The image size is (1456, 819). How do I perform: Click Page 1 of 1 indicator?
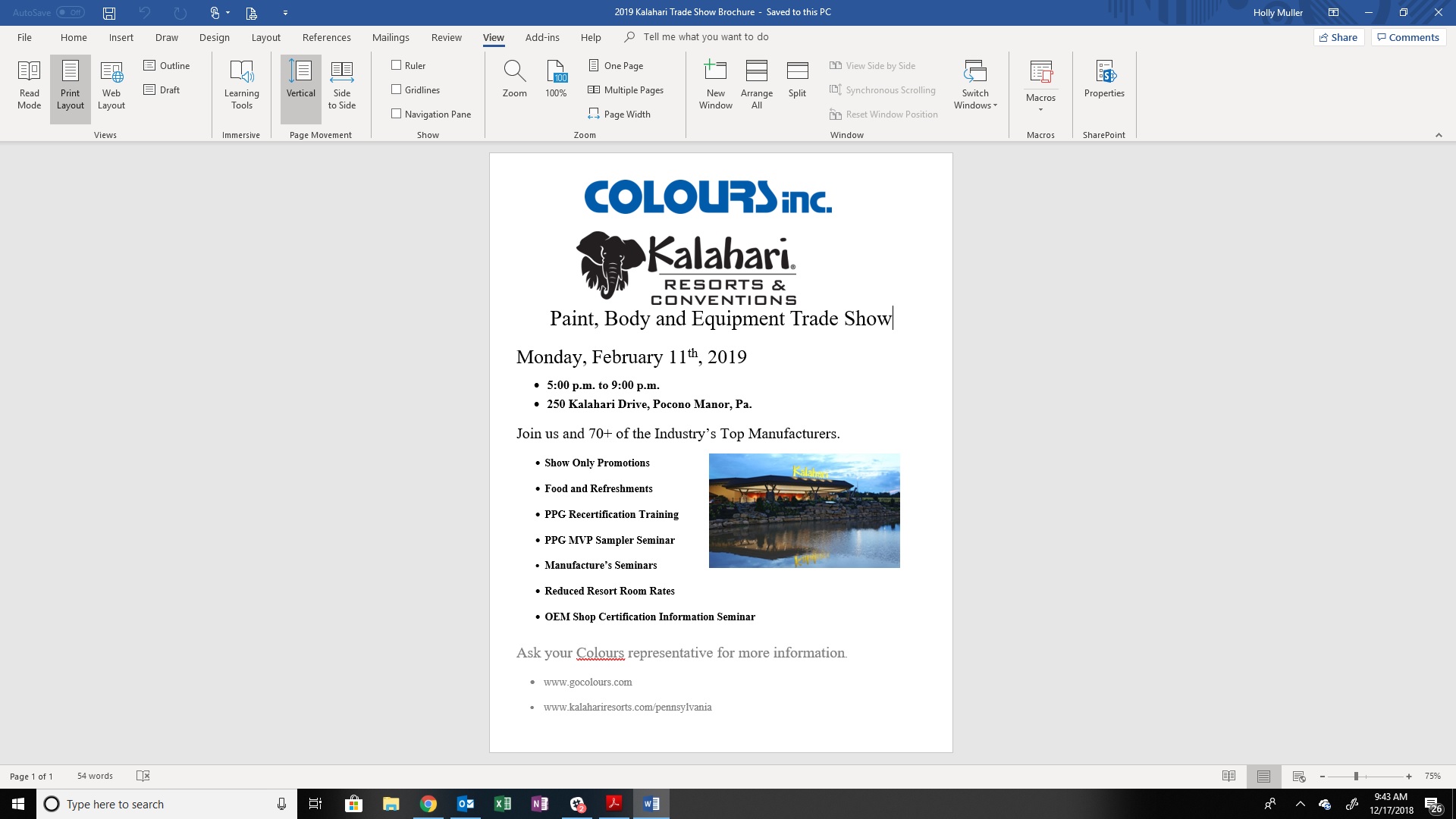click(x=31, y=776)
